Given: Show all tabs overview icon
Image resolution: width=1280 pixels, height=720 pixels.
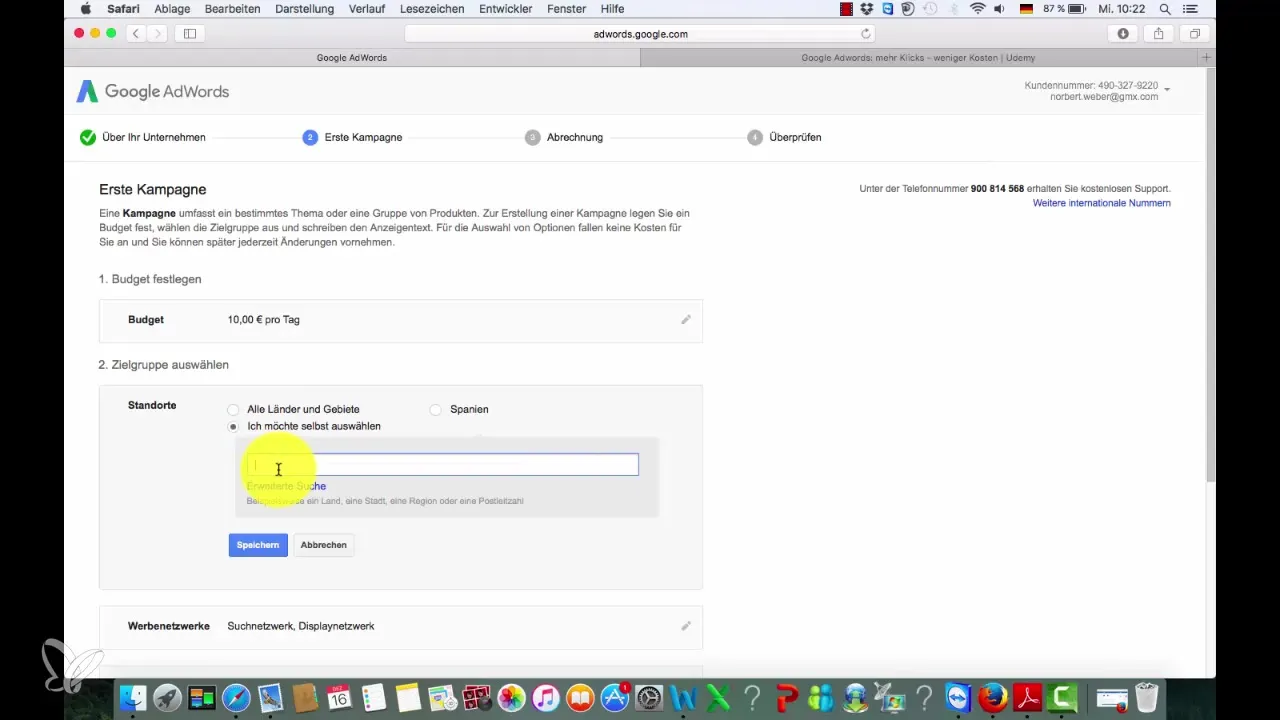Looking at the screenshot, I should click(x=1195, y=34).
